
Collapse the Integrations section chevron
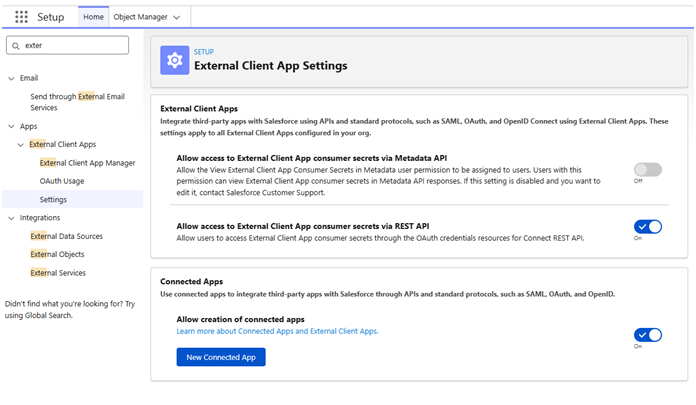(10, 218)
